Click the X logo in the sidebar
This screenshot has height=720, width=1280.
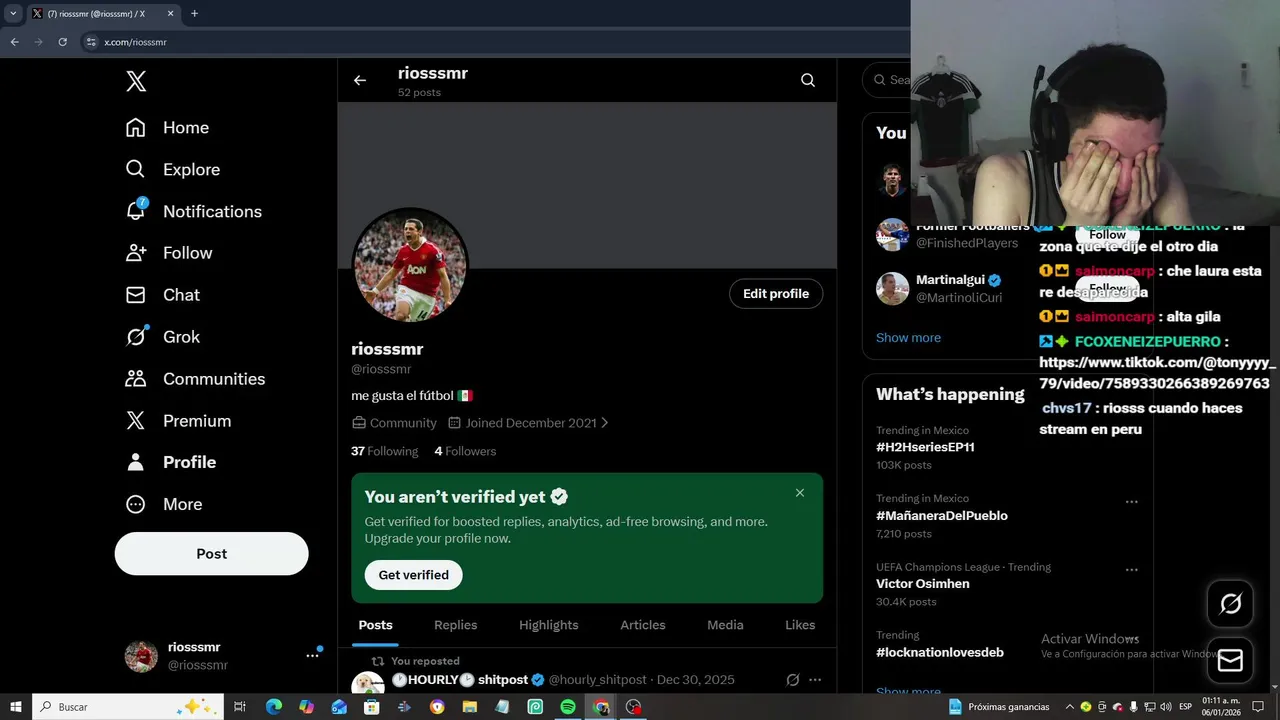click(136, 82)
